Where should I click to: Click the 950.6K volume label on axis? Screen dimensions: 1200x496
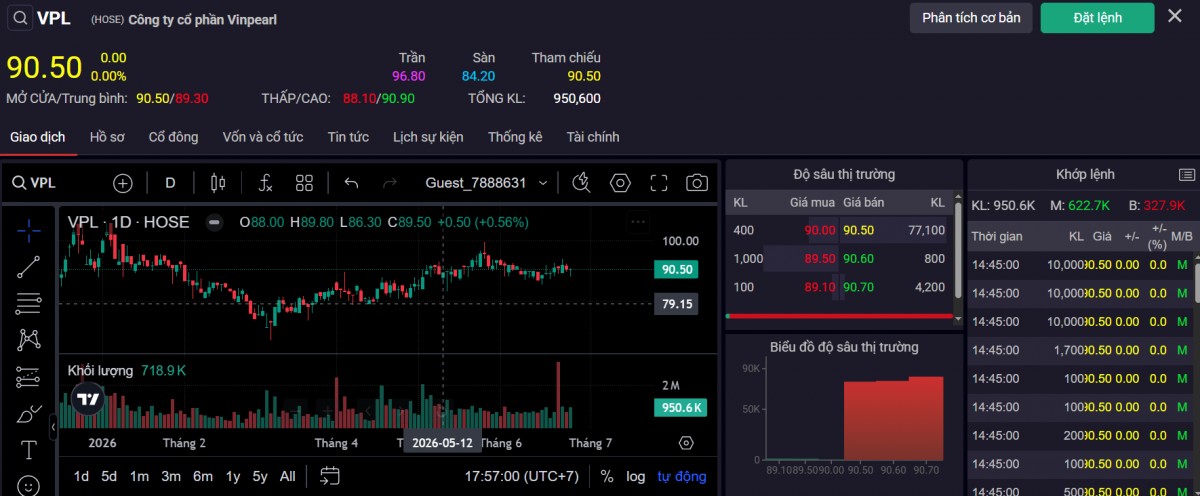[680, 407]
